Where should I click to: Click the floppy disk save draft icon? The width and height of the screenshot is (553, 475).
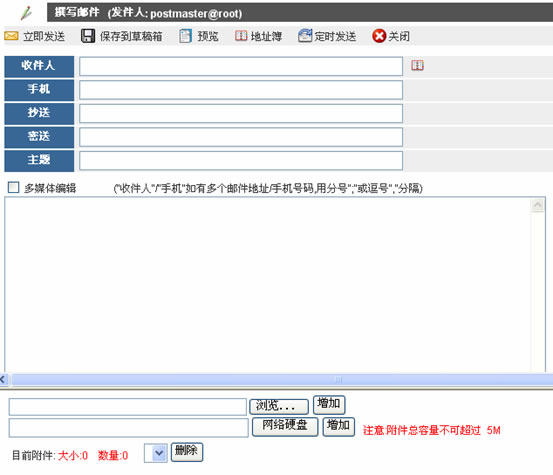click(88, 36)
